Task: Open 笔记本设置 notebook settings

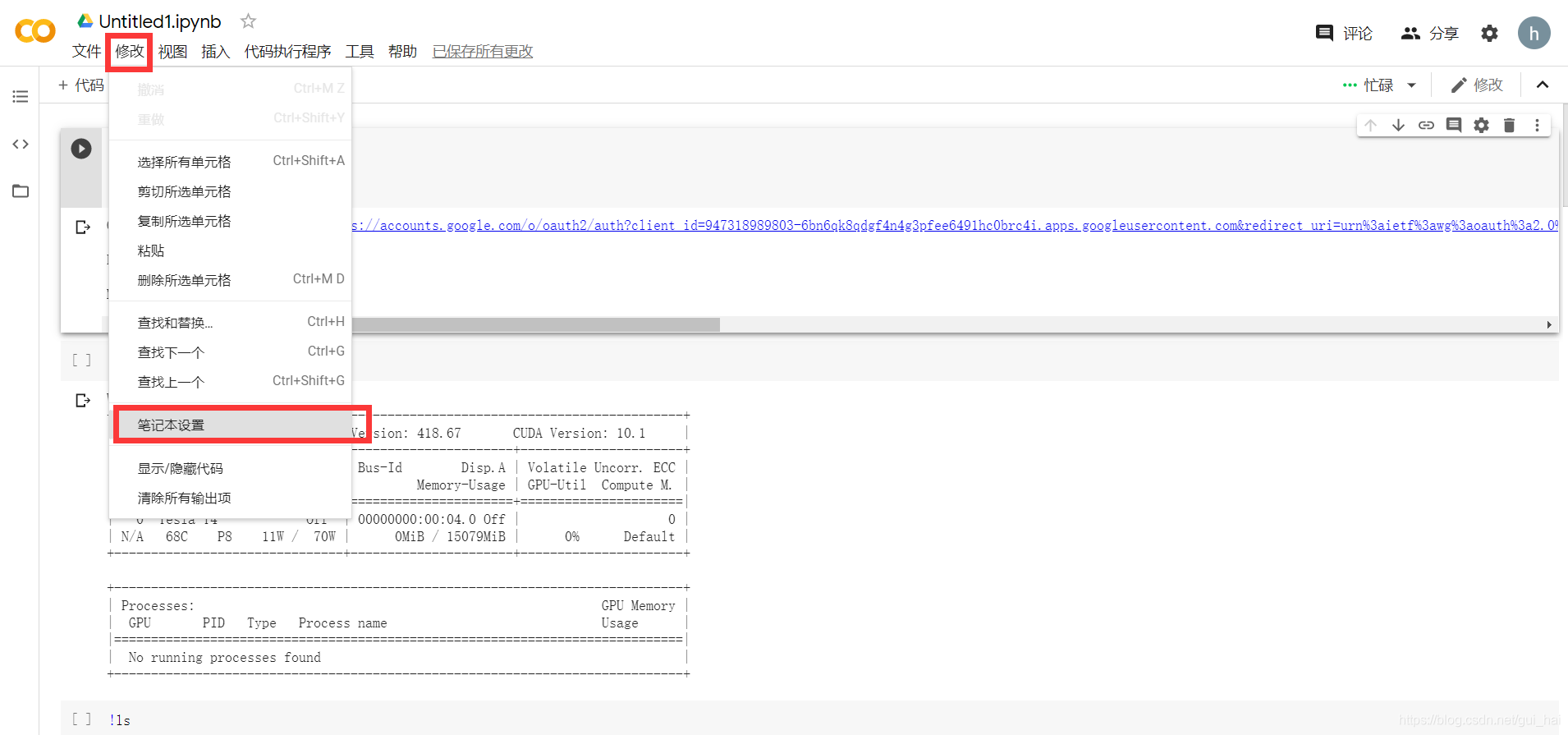Action: click(231, 425)
